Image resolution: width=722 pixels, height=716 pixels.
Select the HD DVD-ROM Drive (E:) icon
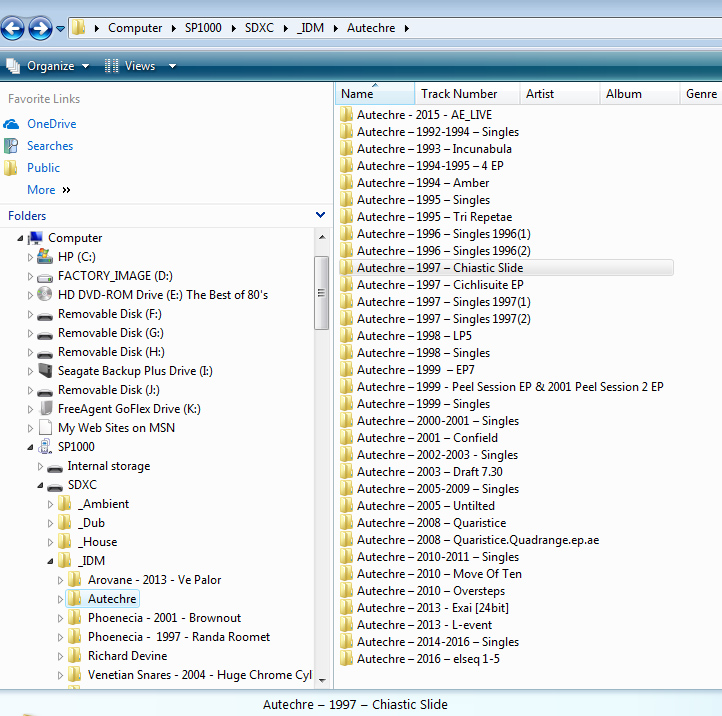[x=44, y=295]
